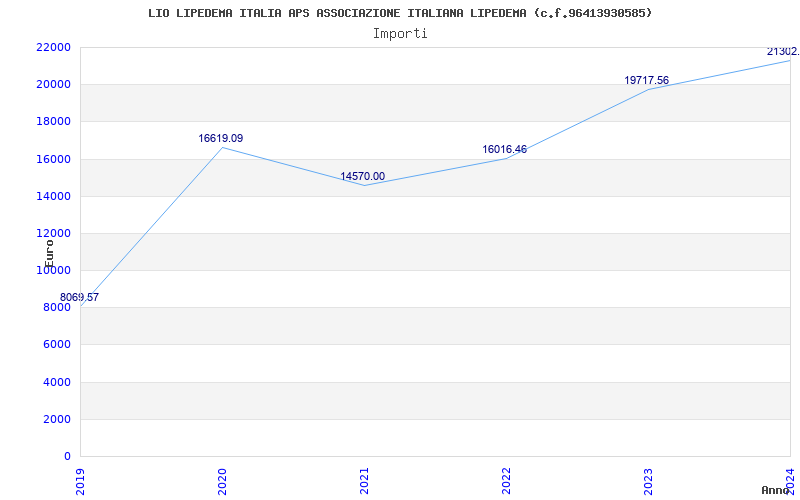The image size is (800, 500).
Task: Click the y-axis value 6000
Action: click(56, 345)
